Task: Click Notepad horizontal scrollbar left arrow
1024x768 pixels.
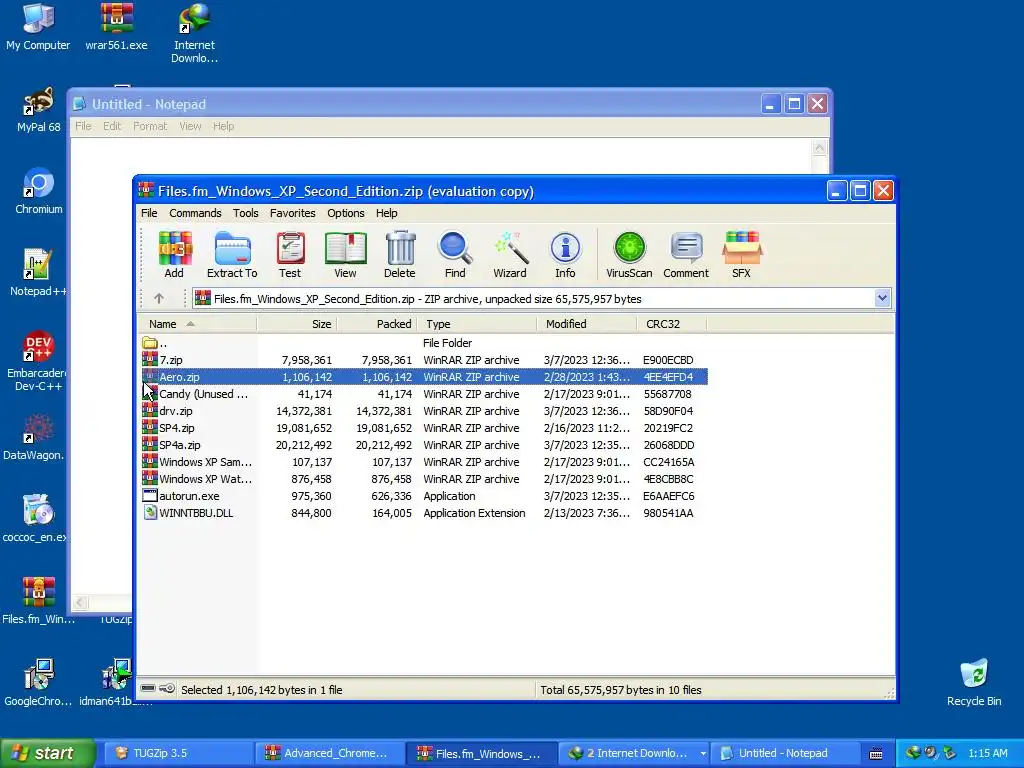Action: pyautogui.click(x=80, y=602)
